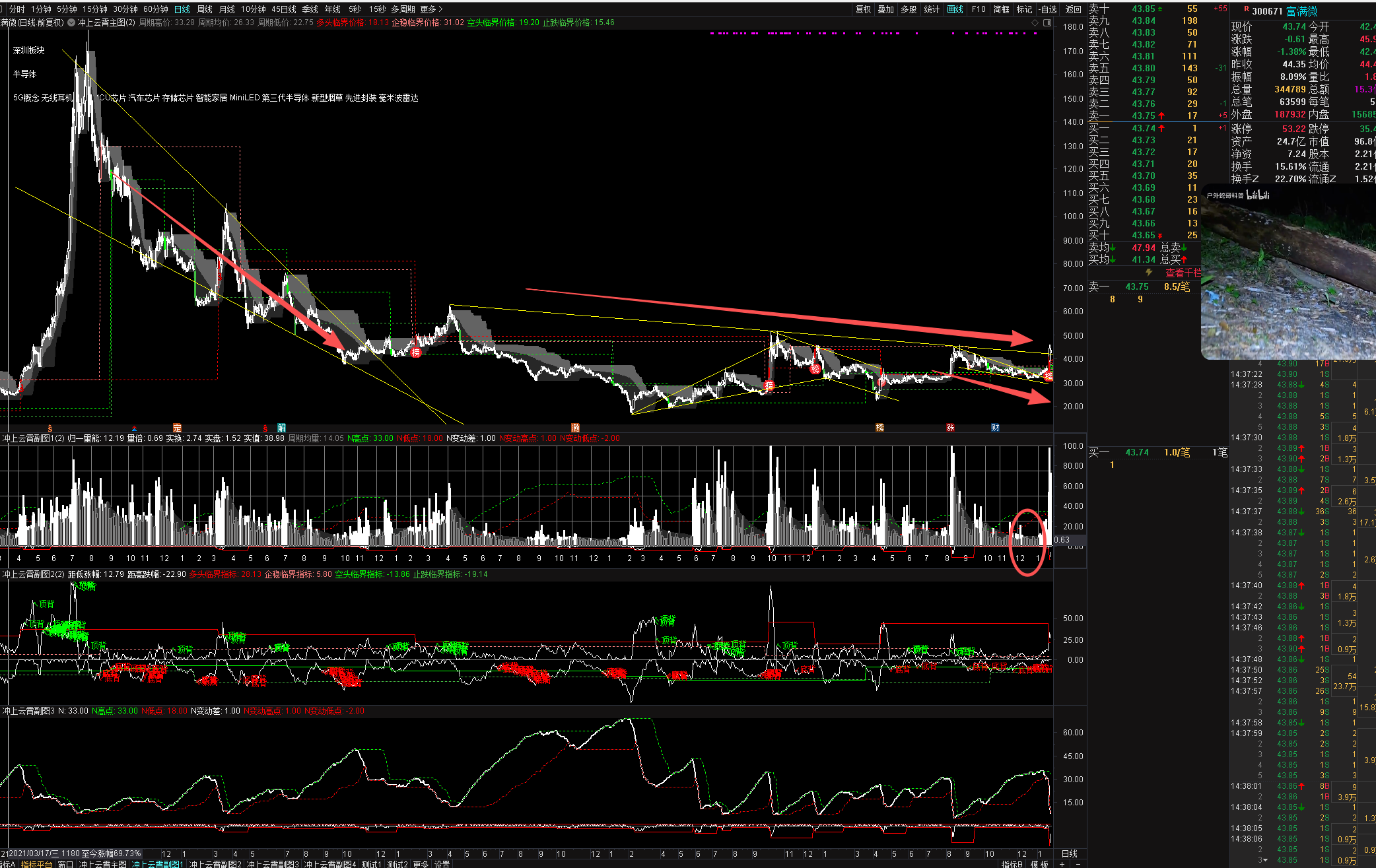Click the diamond icon above the price axis
1376x868 pixels.
click(x=1035, y=22)
